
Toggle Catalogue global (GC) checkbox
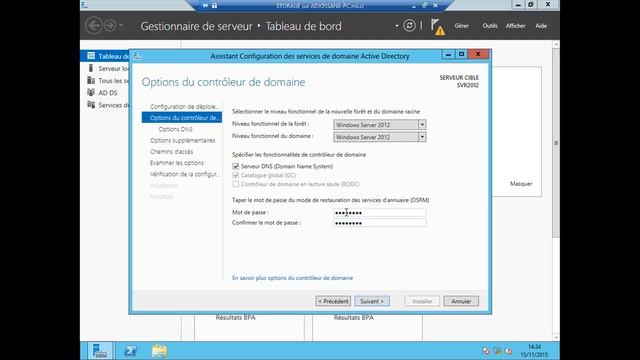point(236,175)
